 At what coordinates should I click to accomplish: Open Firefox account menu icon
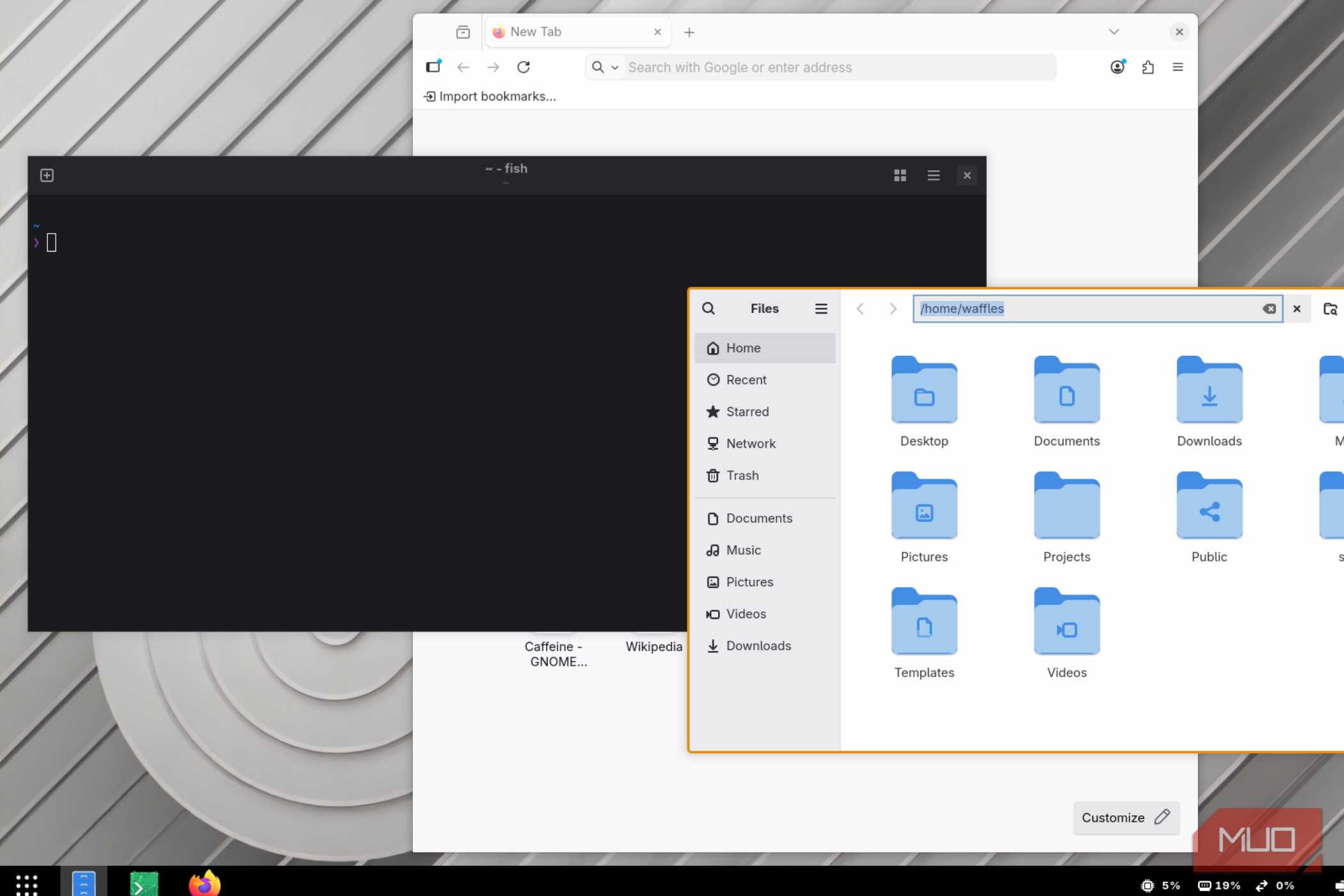pyautogui.click(x=1117, y=67)
